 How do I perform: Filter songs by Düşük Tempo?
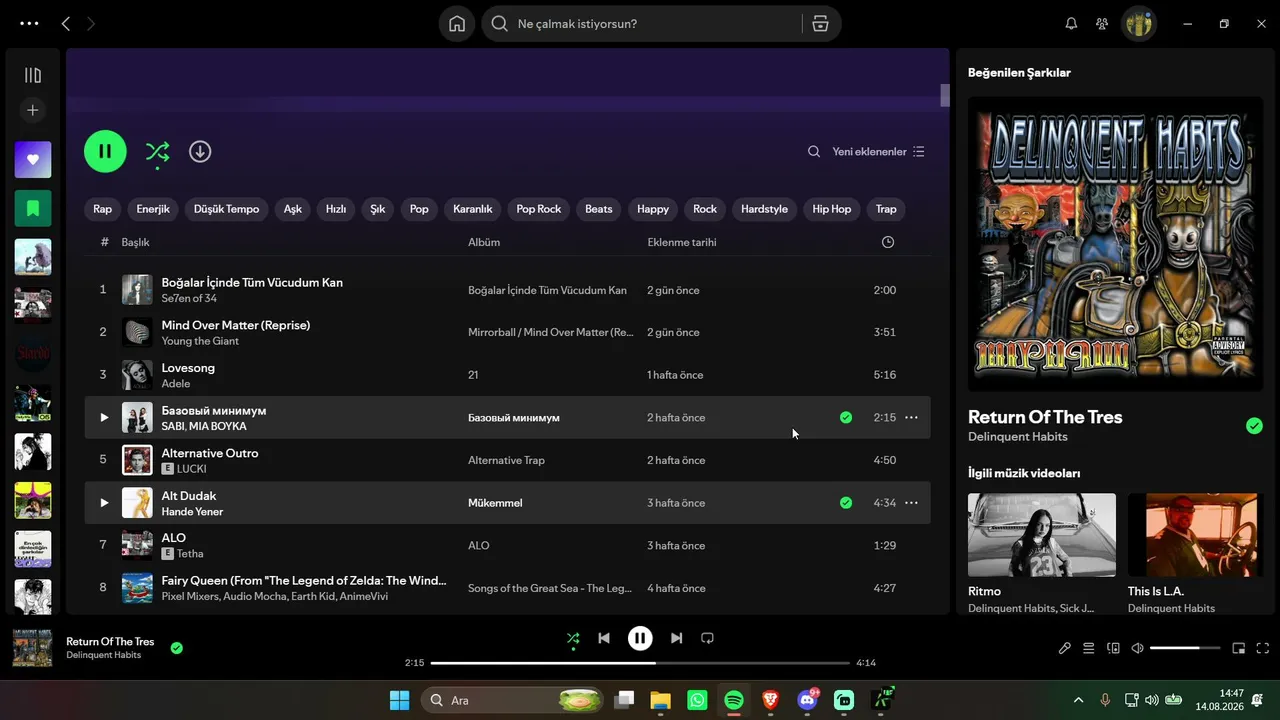click(x=227, y=209)
